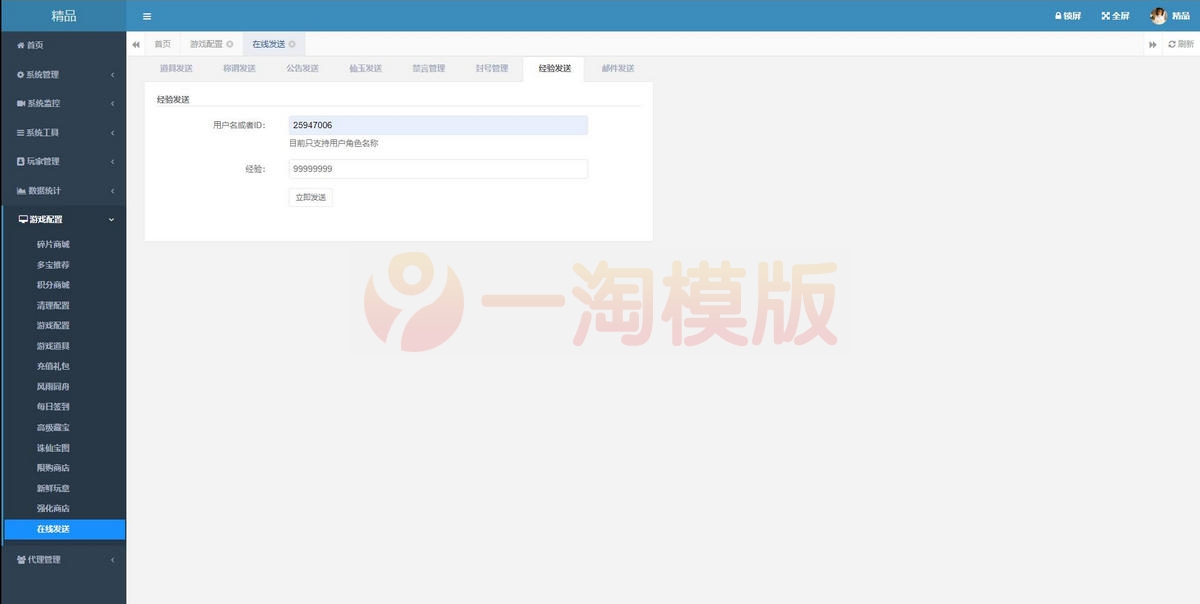This screenshot has width=1200, height=604.
Task: Open 充值礼包 in the sidebar submenu
Action: tap(53, 366)
